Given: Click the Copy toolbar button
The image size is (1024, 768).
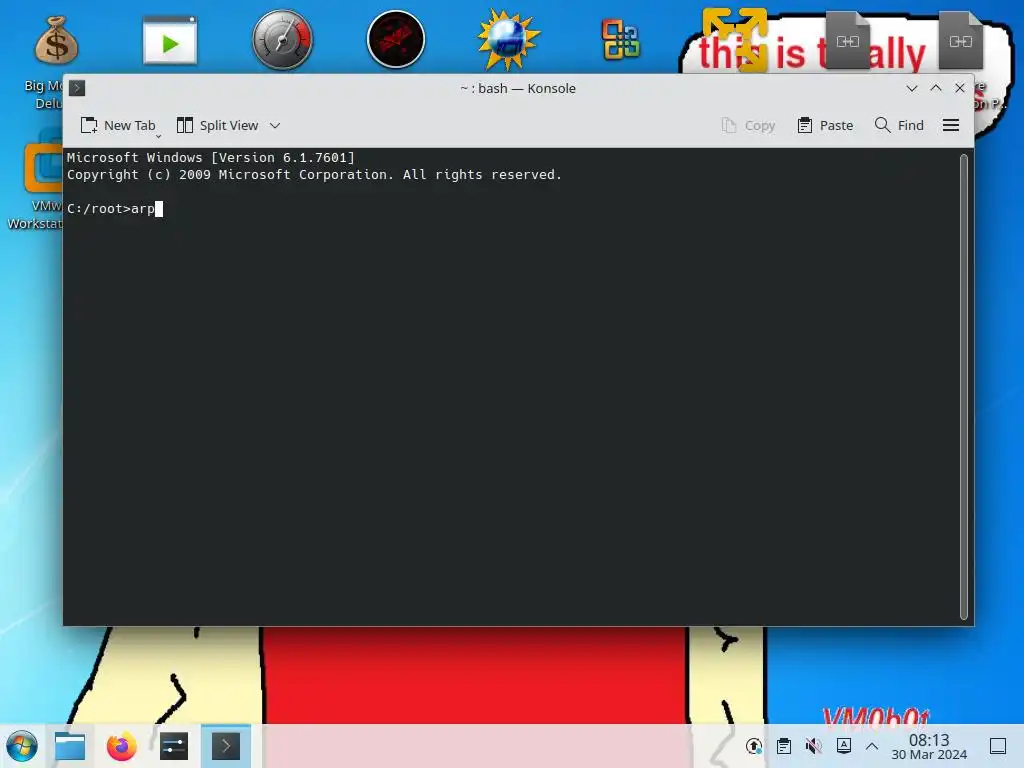Looking at the screenshot, I should 748,125.
